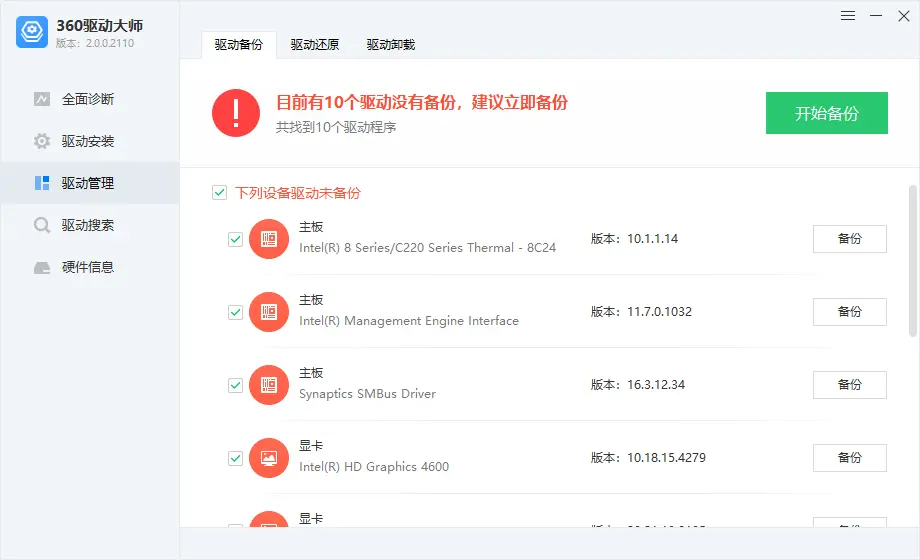
Task: Click the driver list vertical scrollbar
Action: 912,260
